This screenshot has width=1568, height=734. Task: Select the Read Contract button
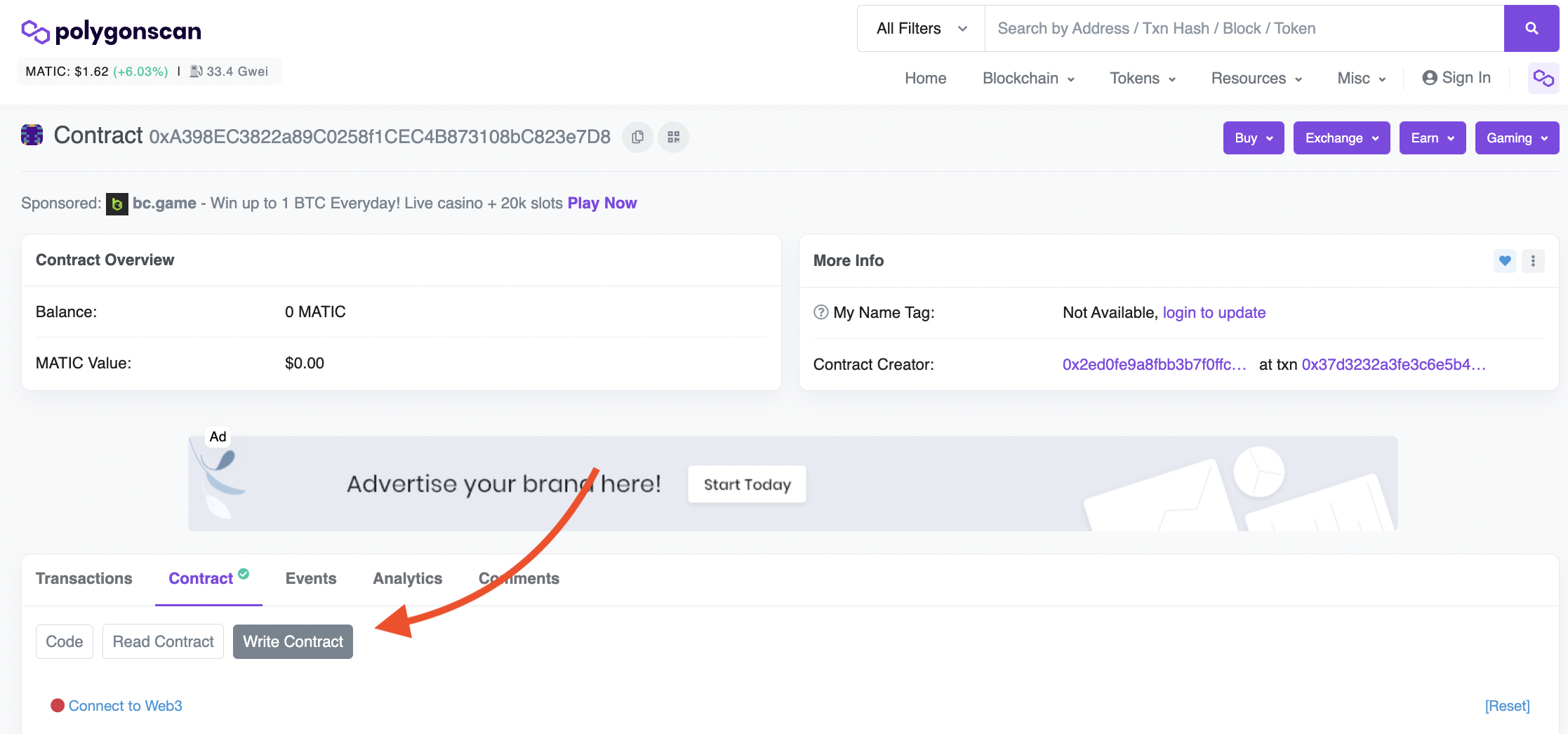pyautogui.click(x=163, y=641)
